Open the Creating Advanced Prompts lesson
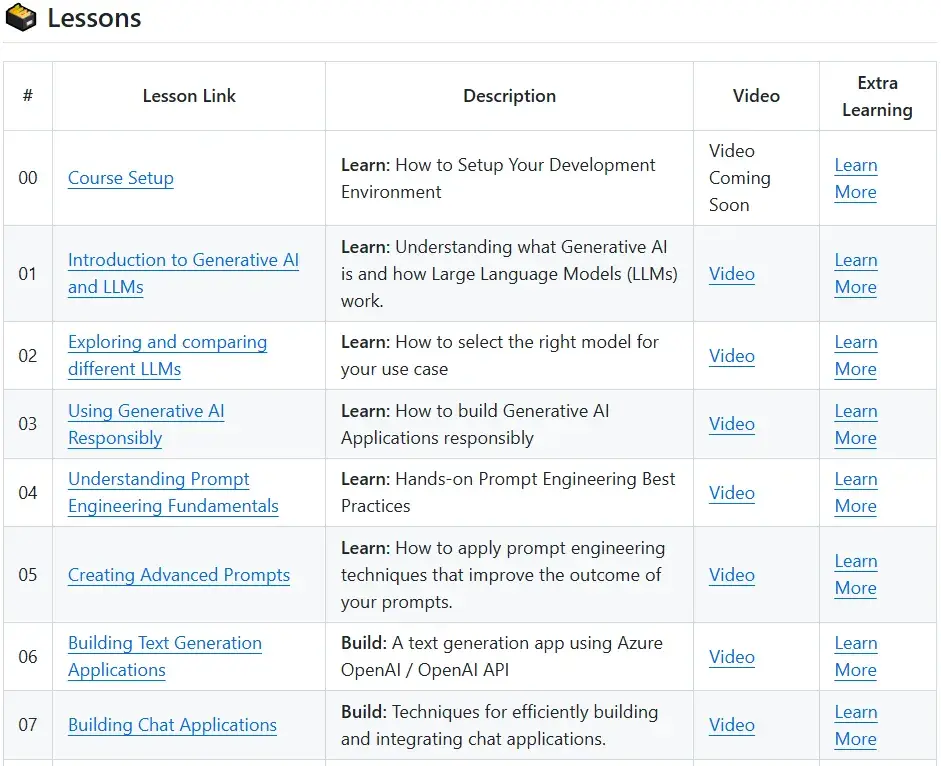This screenshot has width=941, height=766. [179, 575]
